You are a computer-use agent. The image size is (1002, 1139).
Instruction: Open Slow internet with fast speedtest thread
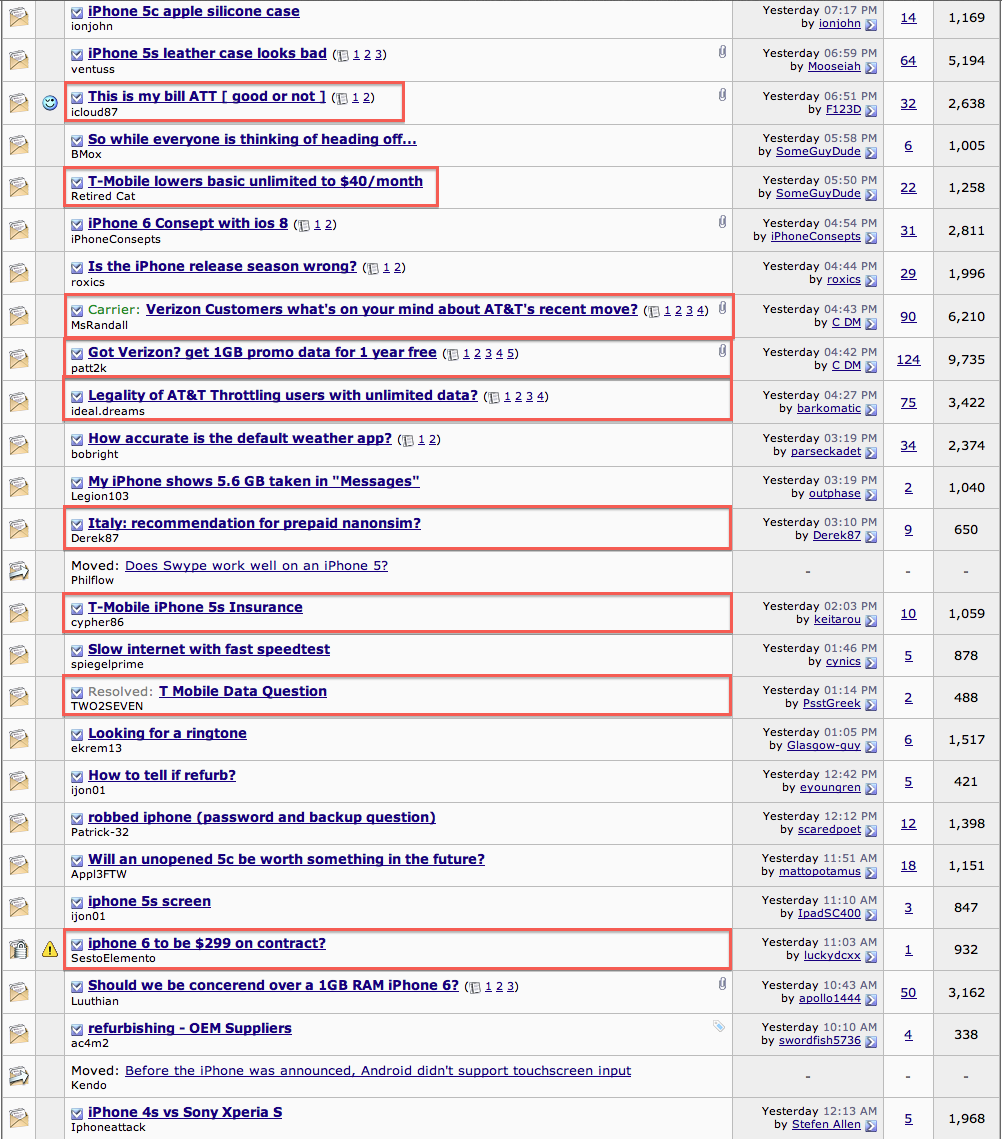click(x=209, y=649)
